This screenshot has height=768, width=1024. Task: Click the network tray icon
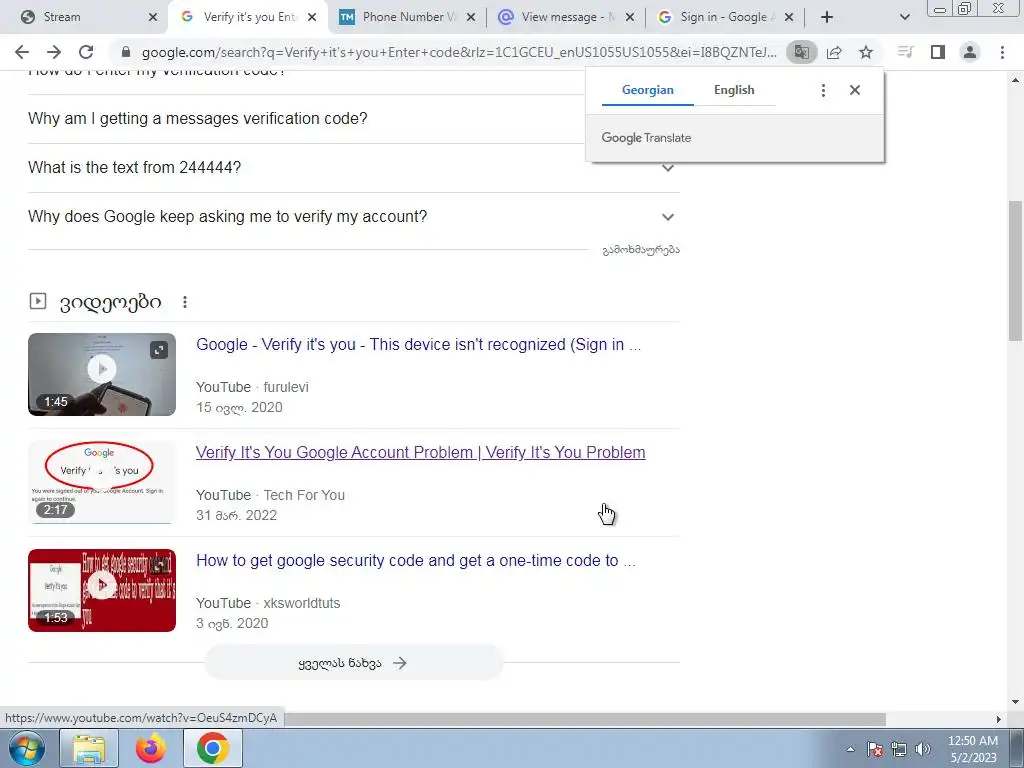(x=899, y=749)
